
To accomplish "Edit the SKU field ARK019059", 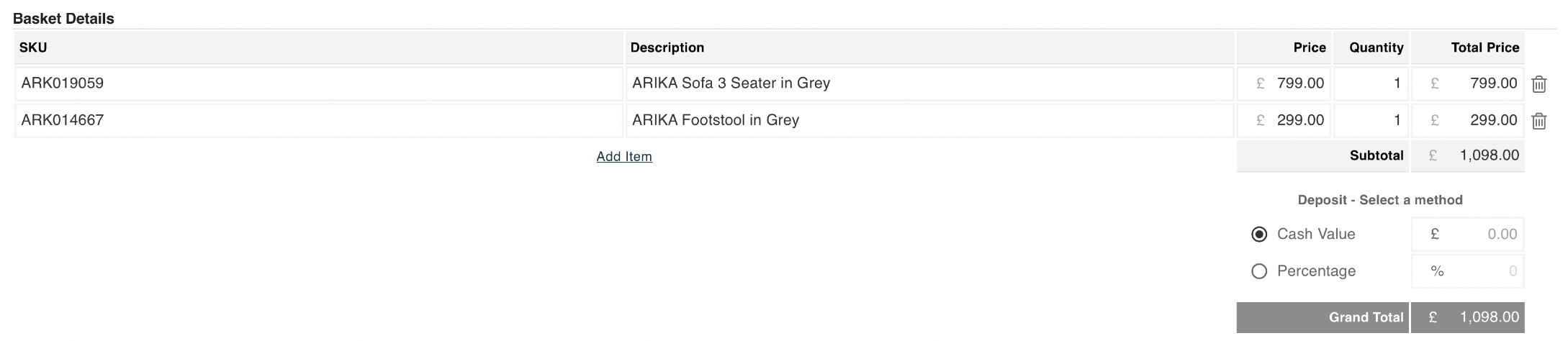I will tap(318, 83).
